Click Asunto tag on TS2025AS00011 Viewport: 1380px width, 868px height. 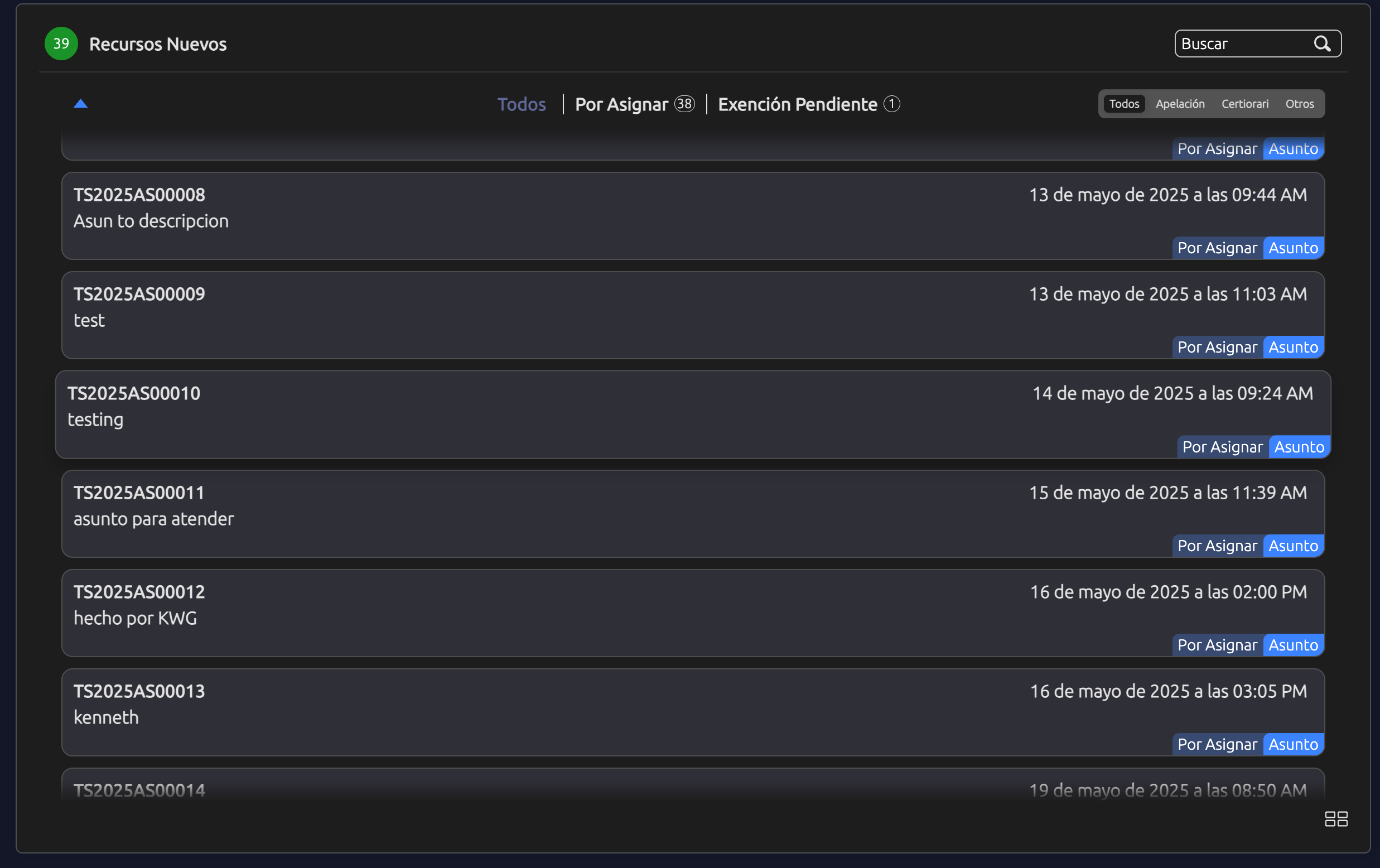(1293, 546)
